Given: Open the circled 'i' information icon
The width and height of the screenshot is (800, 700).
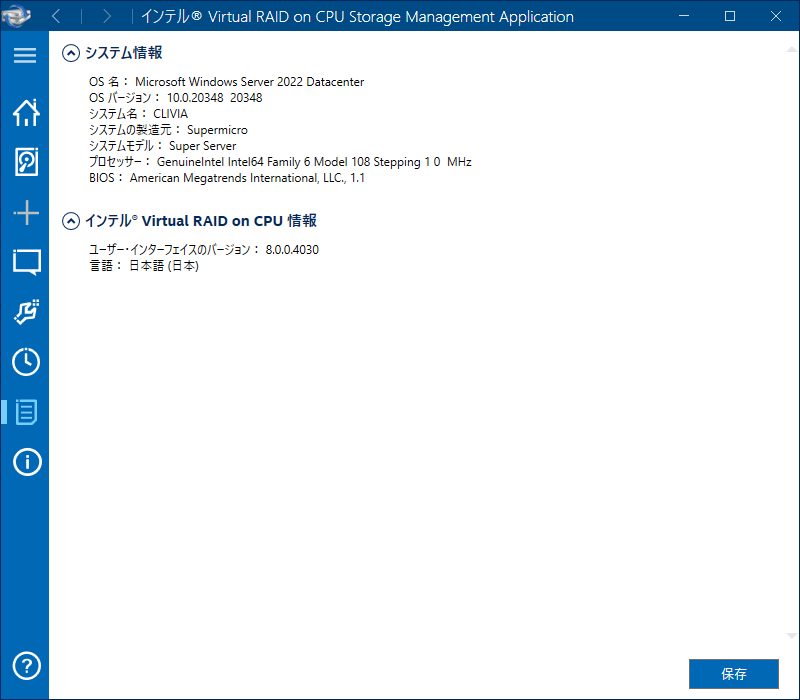Looking at the screenshot, I should [x=25, y=462].
